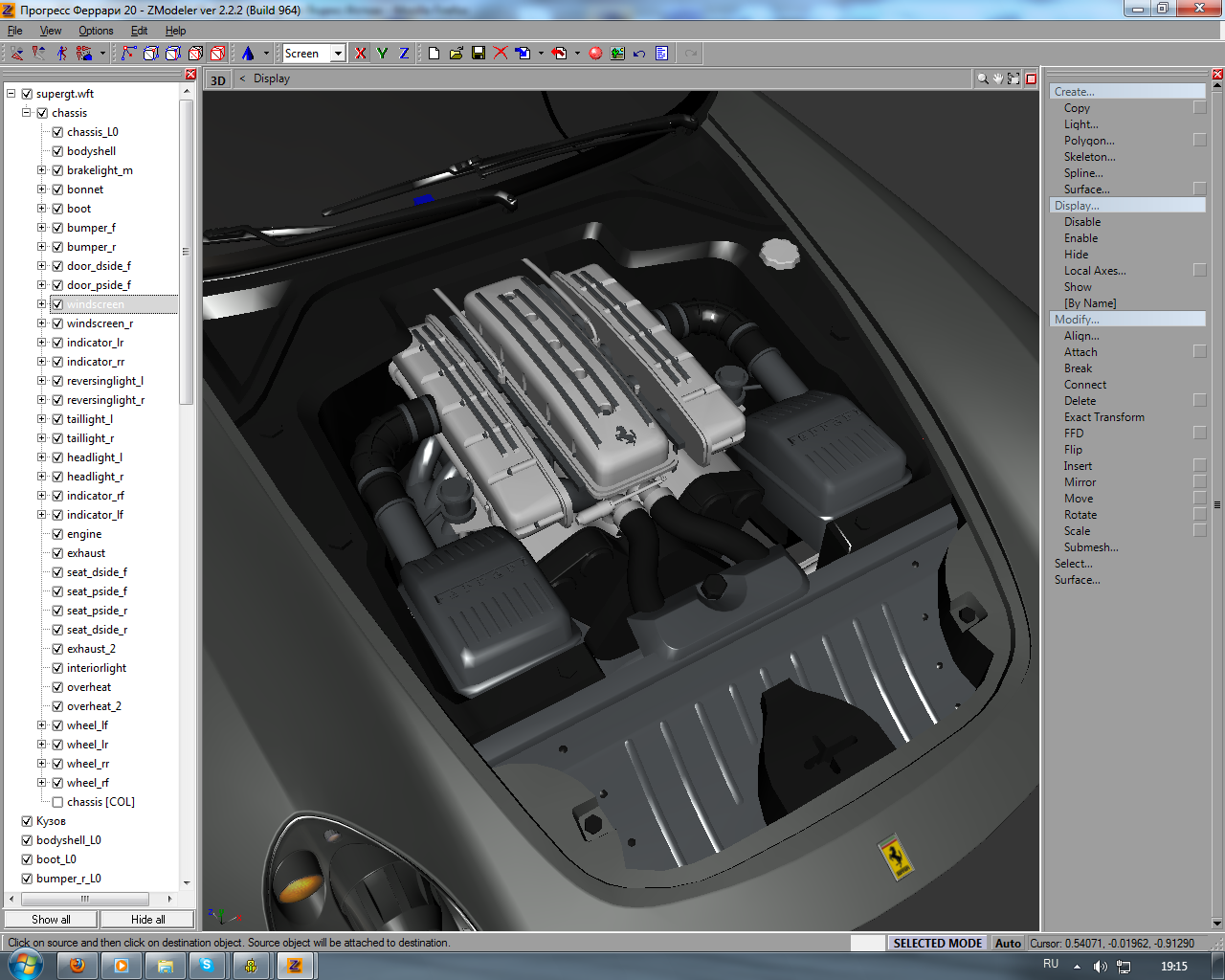The image size is (1225, 980).
Task: Maximize the viewport with red square icon
Action: (1031, 79)
